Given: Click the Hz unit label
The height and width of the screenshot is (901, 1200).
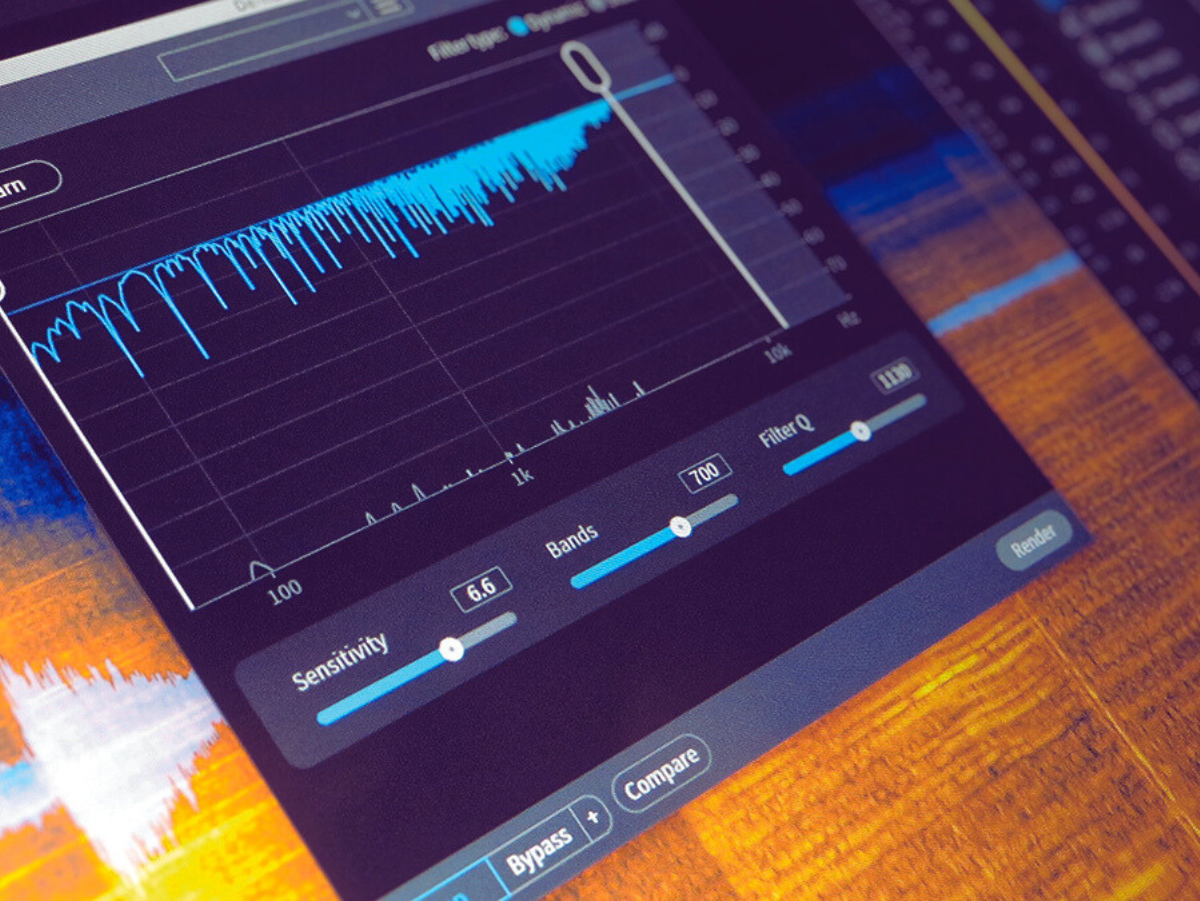Looking at the screenshot, I should 847,318.
